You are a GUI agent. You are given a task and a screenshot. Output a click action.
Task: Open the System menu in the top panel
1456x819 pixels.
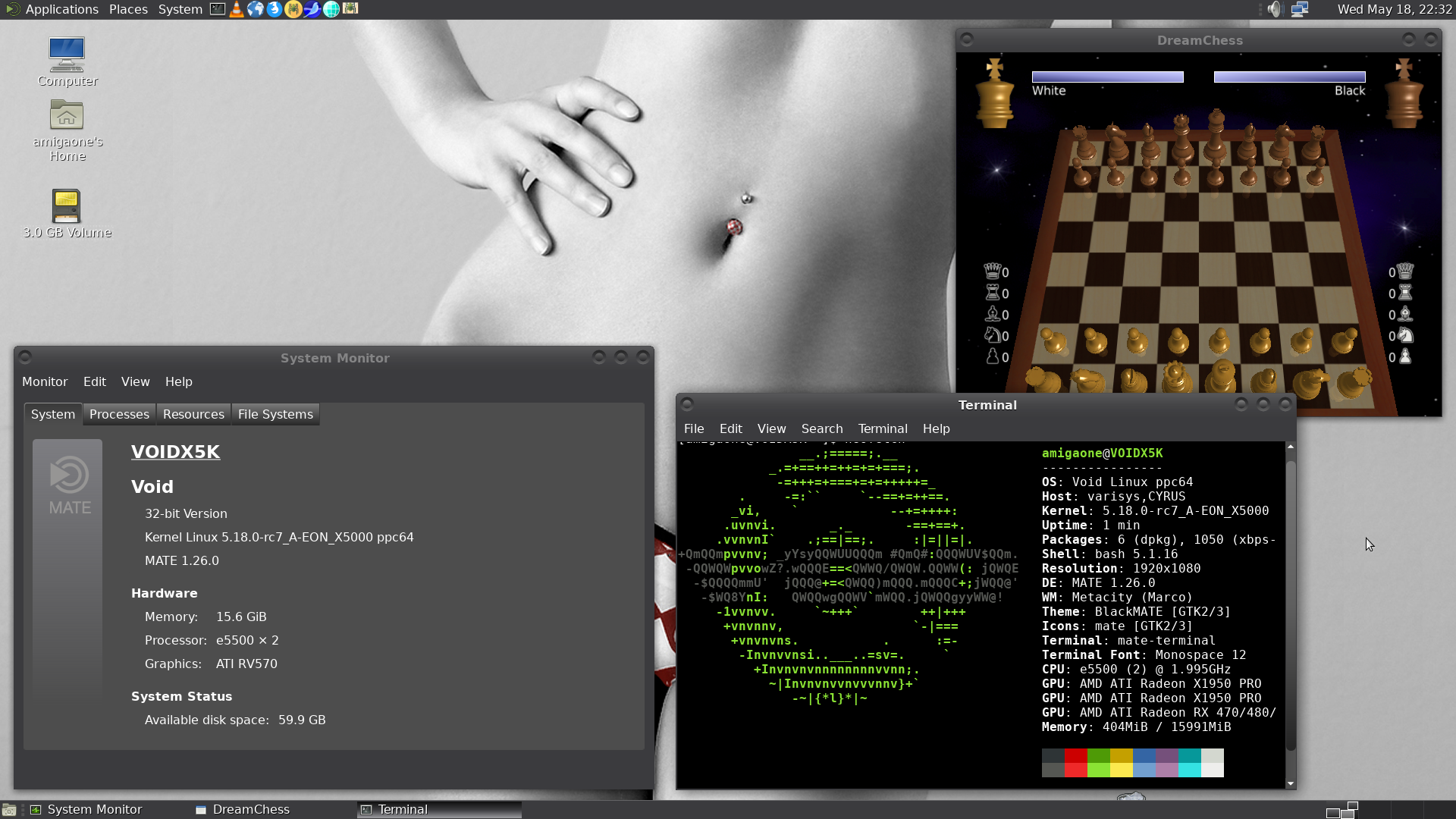click(180, 9)
